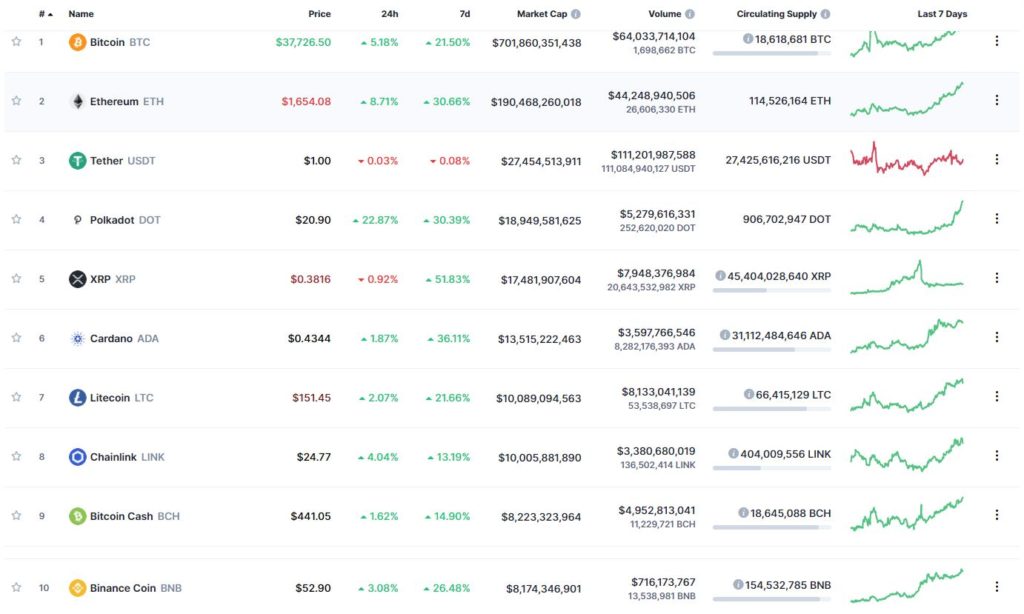Click Chainlink circulating supply progress bar
1024x614 pixels.
772,468
